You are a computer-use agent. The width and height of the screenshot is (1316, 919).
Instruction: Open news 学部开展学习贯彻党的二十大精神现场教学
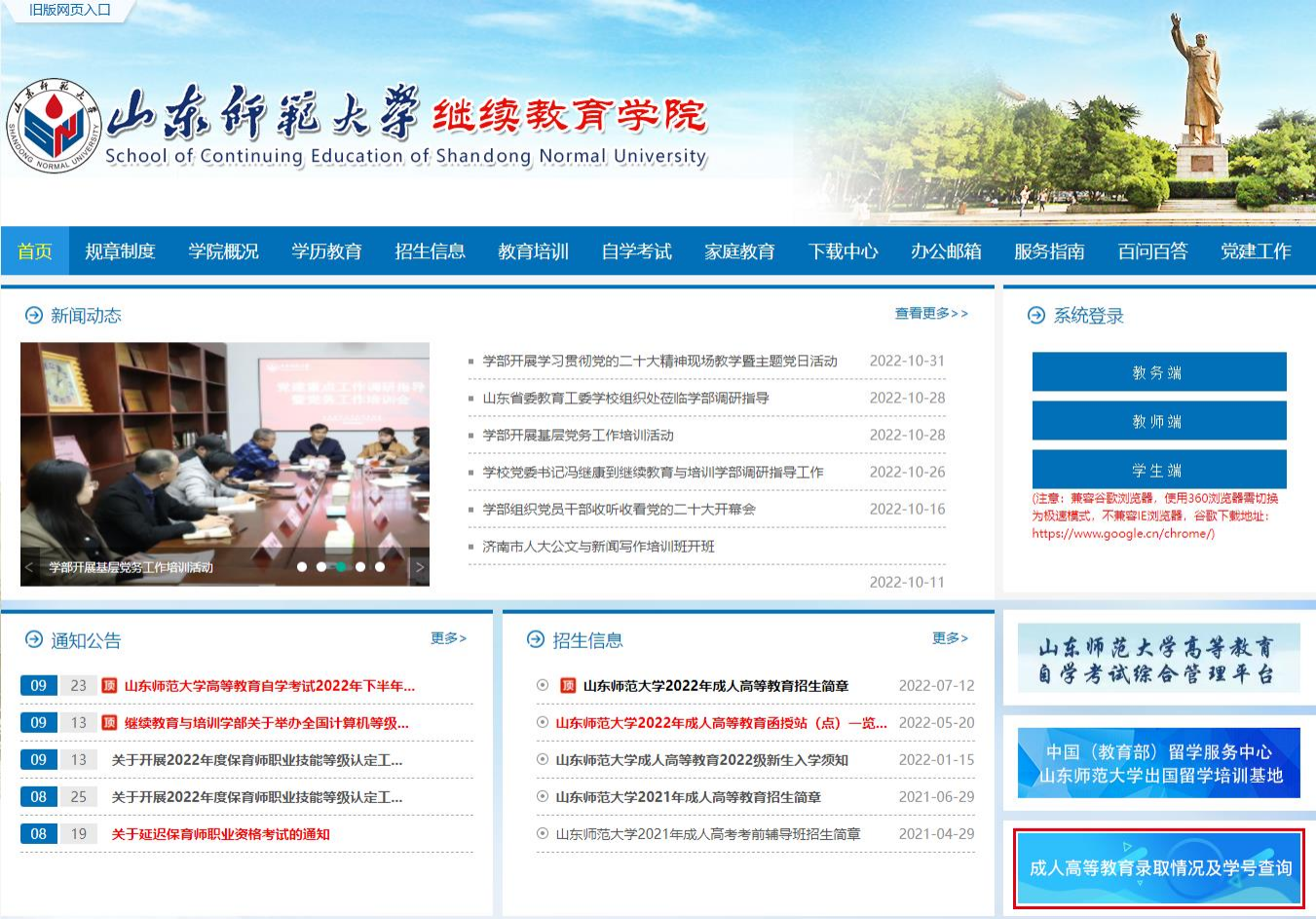click(x=659, y=361)
